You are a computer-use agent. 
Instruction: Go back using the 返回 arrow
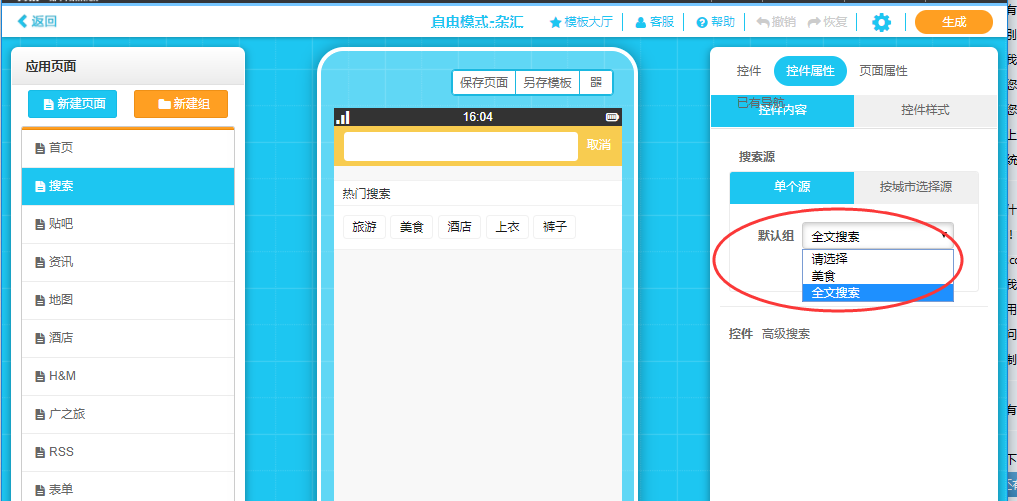(x=37, y=21)
